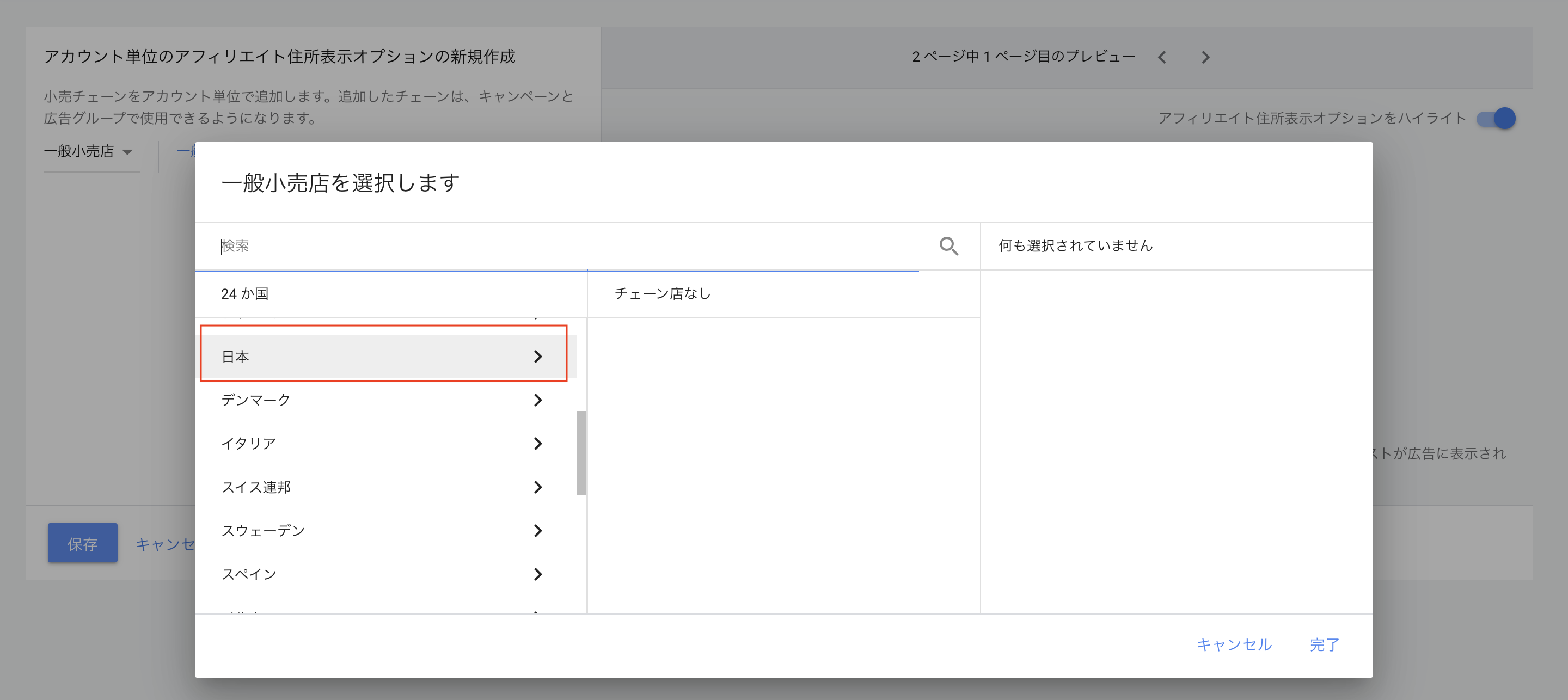Expand デンマーク chevron arrow
1568x700 pixels.
tap(537, 400)
